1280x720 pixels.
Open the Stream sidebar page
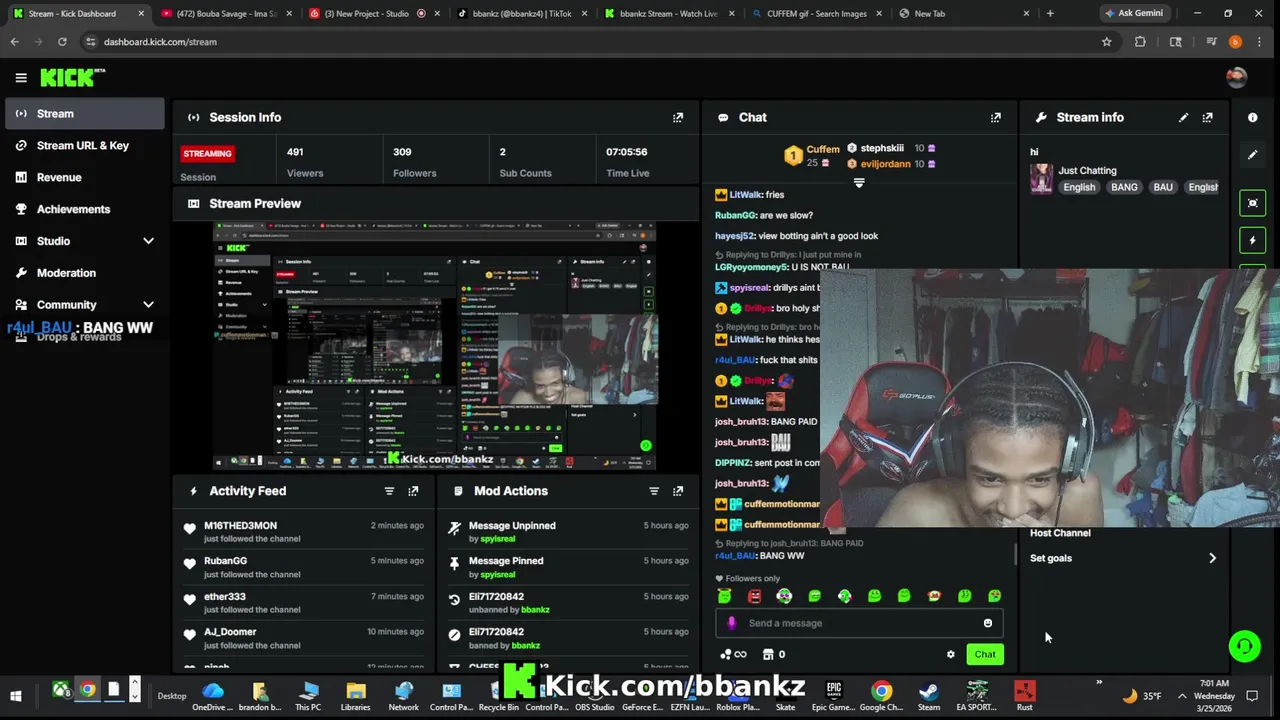pos(84,113)
